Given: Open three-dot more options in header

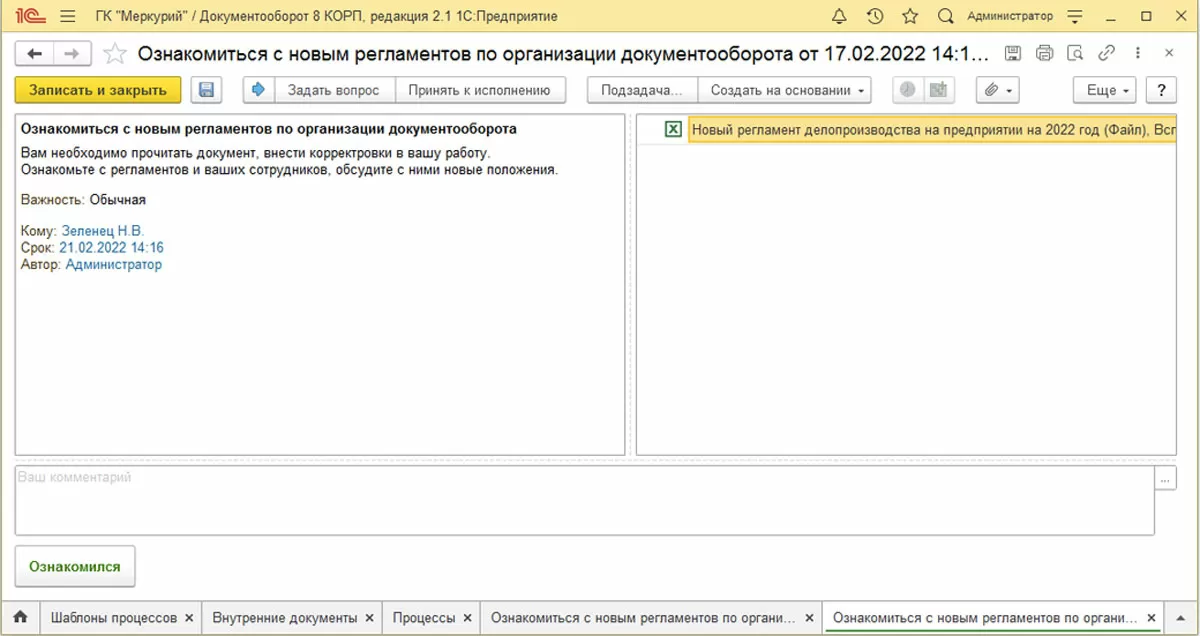Looking at the screenshot, I should [1138, 53].
